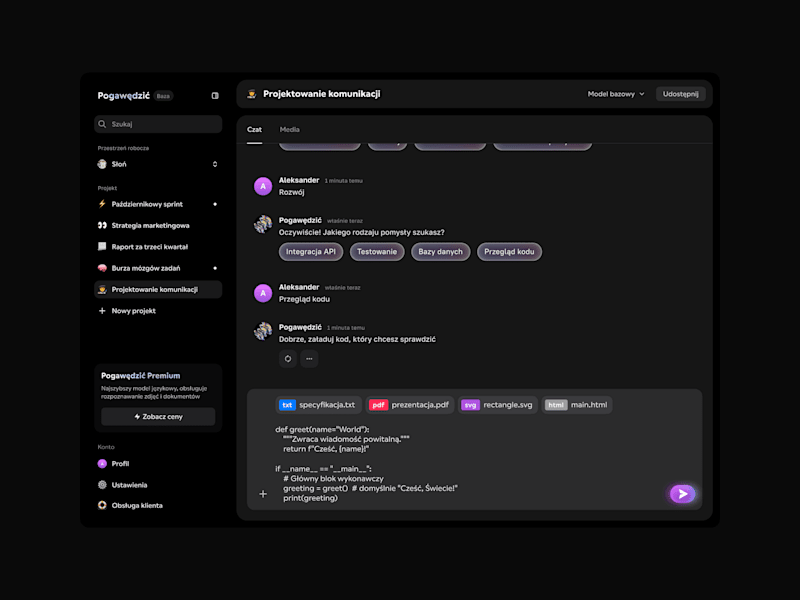
Task: Switch to the Czat tab
Action: pyautogui.click(x=254, y=130)
